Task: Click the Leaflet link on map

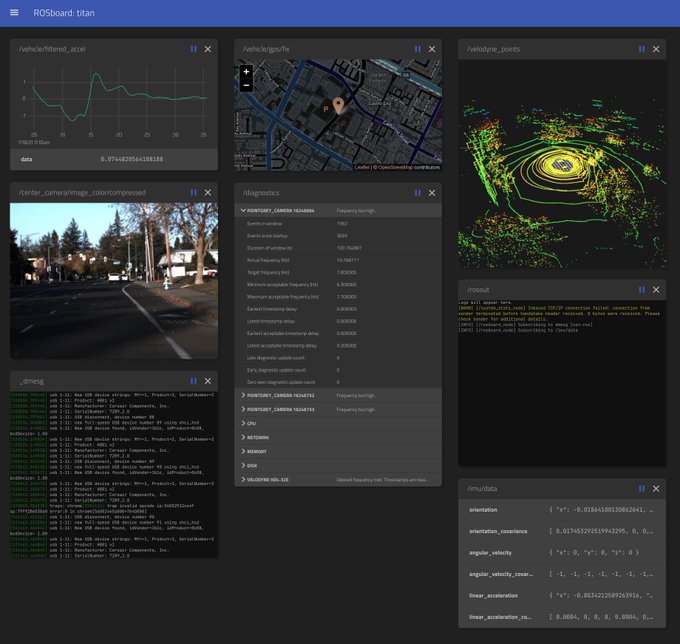Action: 361,167
